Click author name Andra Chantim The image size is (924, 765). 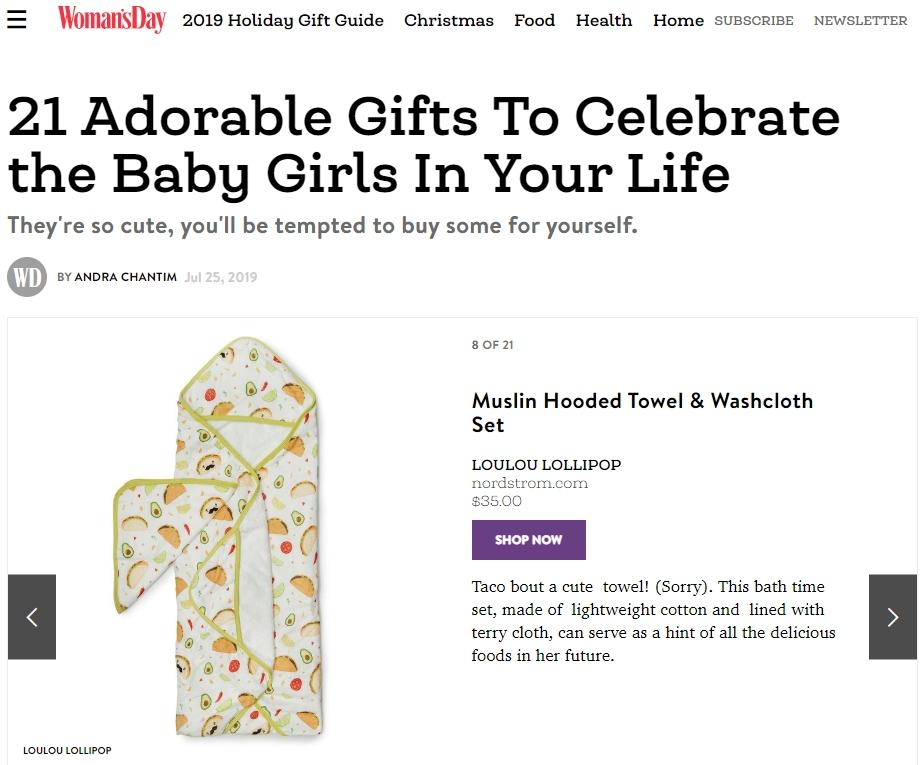click(x=126, y=277)
